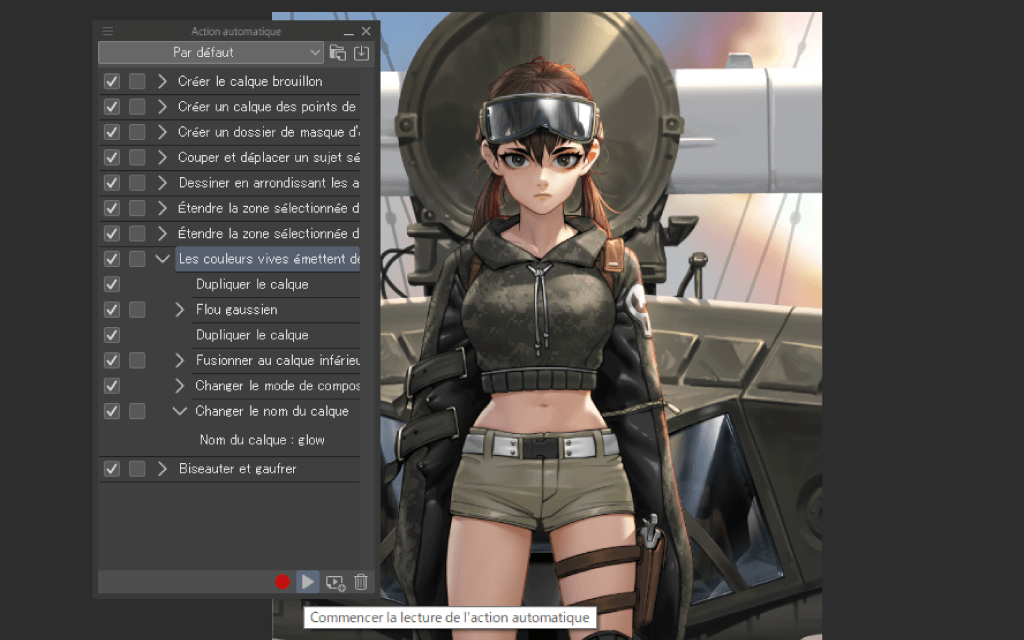Select the 'Dessiner en arrondissant' action
Screen dimensions: 1024x640
(x=268, y=183)
